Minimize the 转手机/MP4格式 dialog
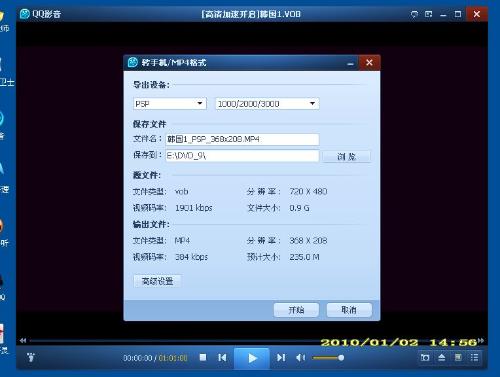Screen dimensions: 500x377 [x=350, y=63]
